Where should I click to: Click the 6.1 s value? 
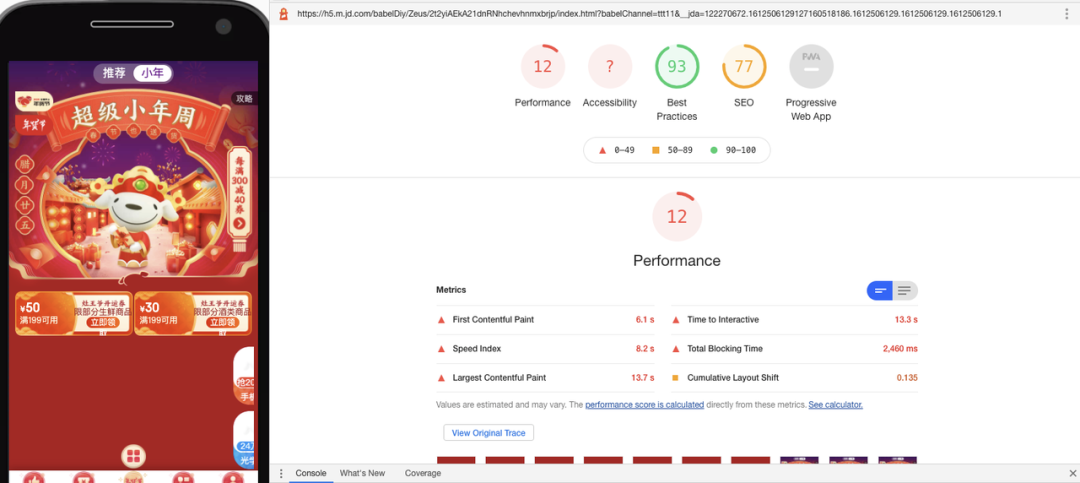645,320
